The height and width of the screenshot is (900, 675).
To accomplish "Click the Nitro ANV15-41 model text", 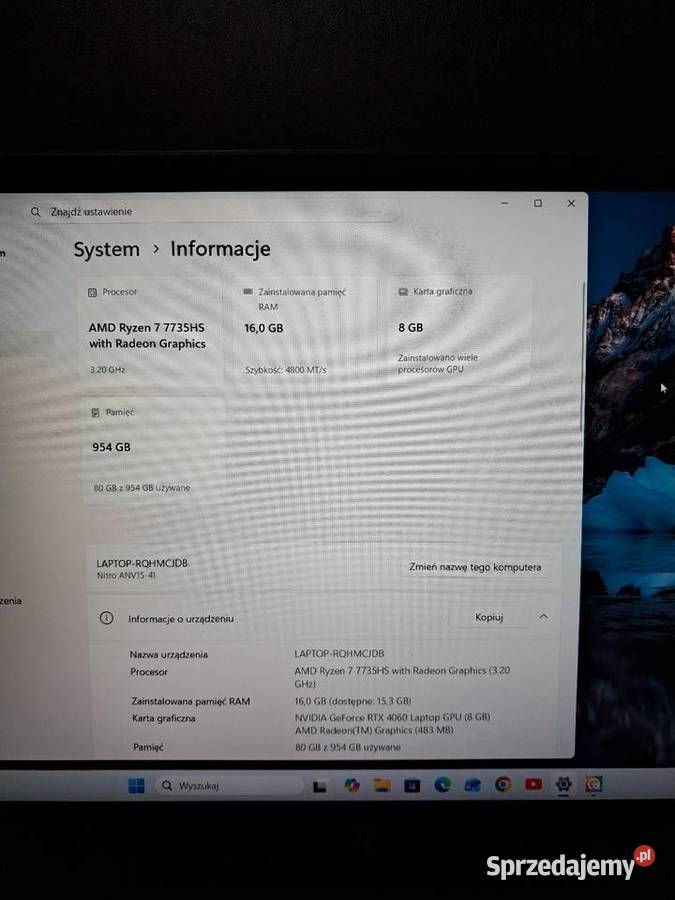I will 126,575.
